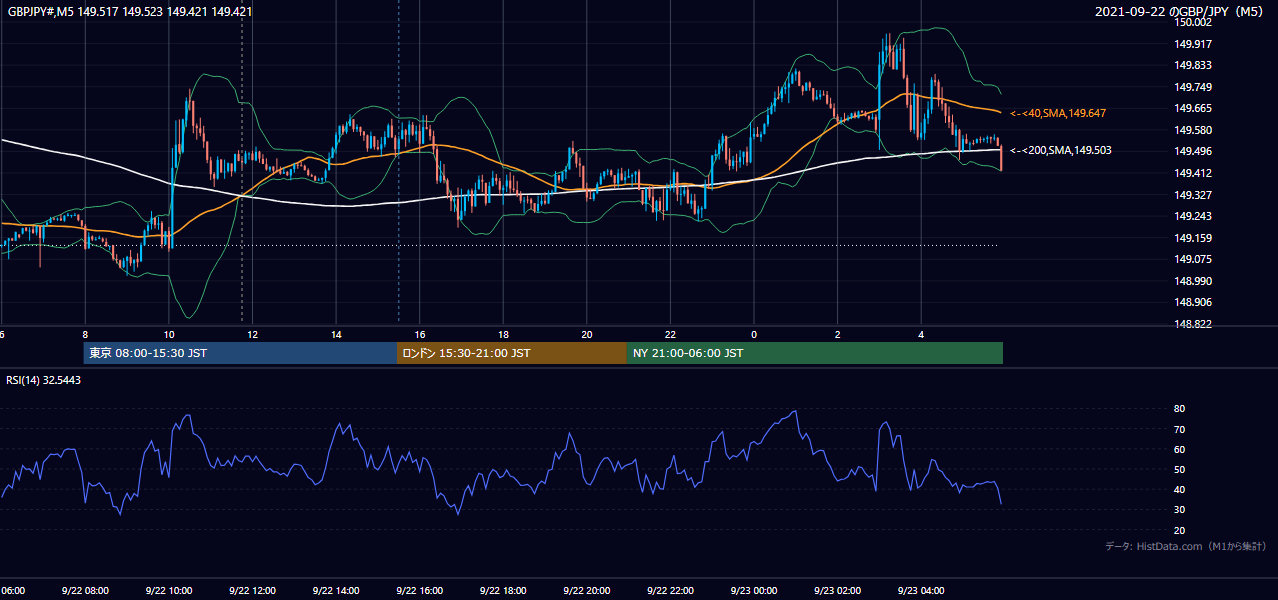The image size is (1278, 600).
Task: Click price axis value 149.075
Action: click(1194, 259)
